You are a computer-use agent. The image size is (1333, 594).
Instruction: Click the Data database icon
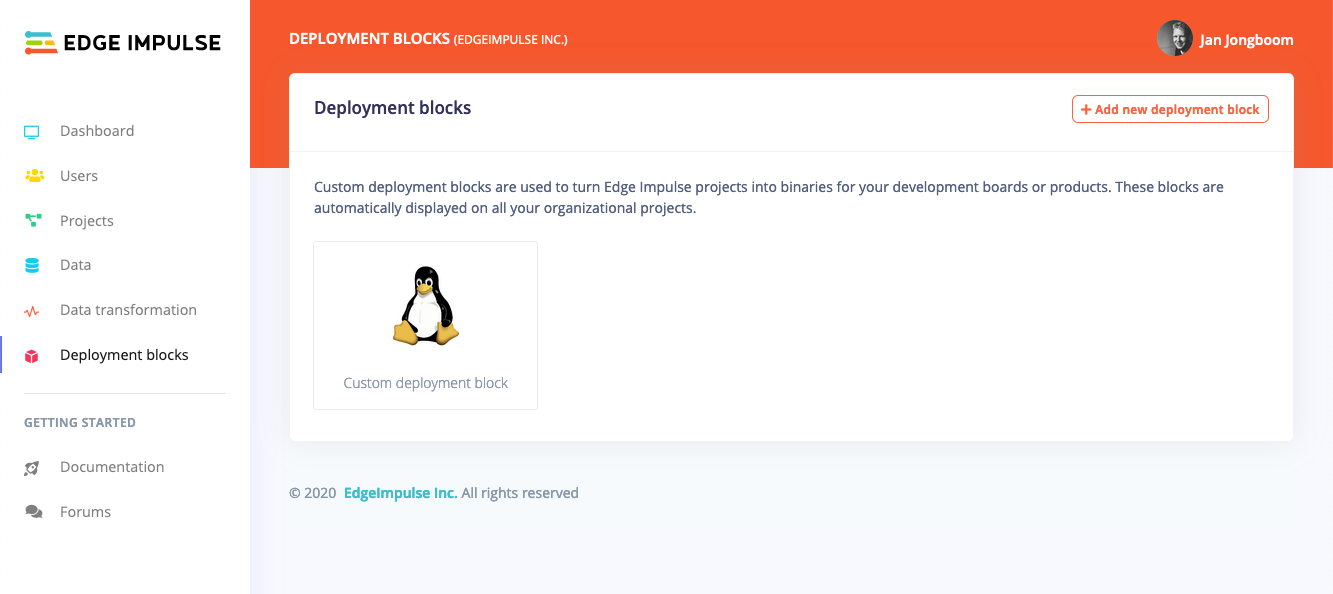coord(32,265)
